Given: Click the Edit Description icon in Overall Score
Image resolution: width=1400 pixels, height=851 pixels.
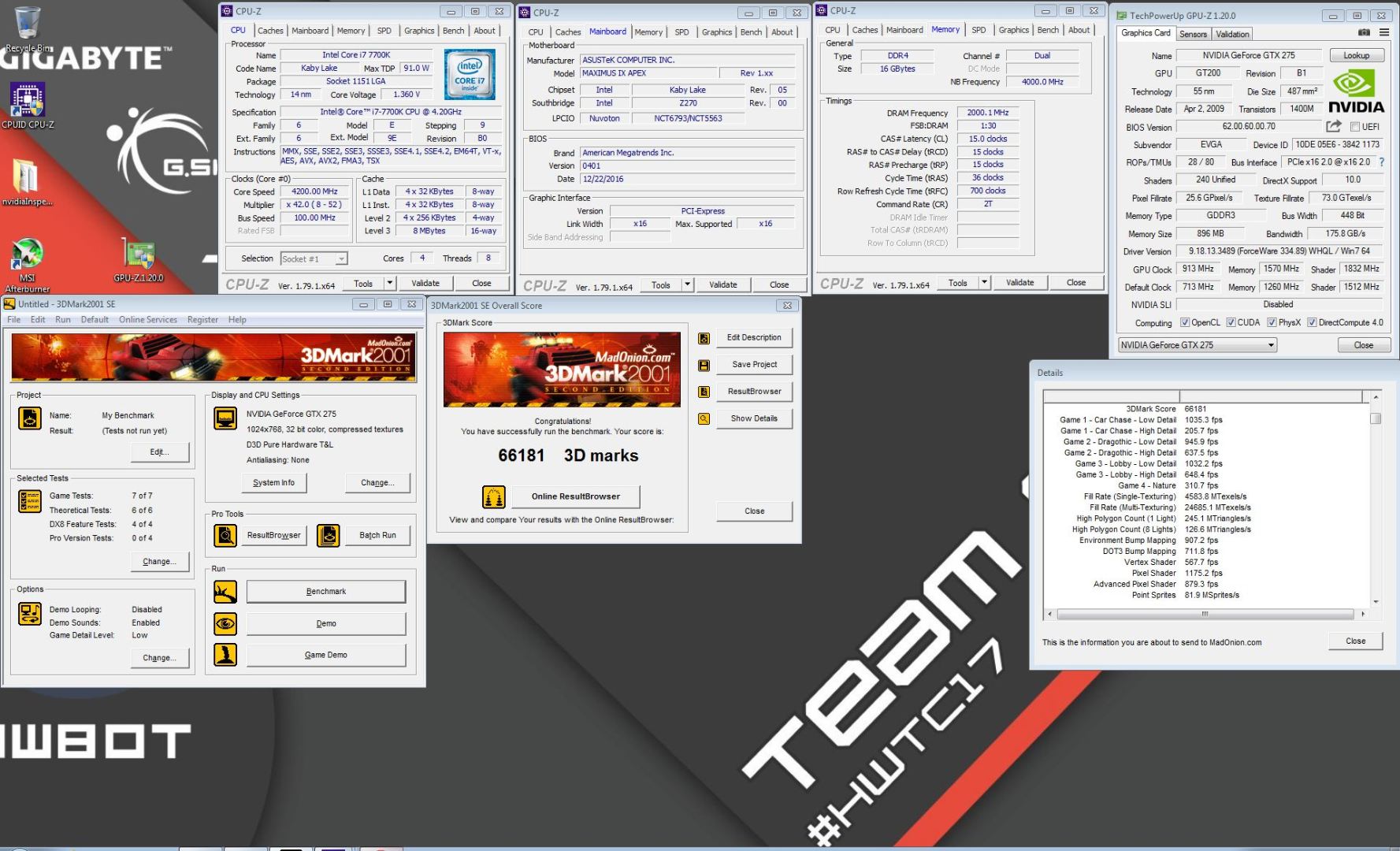Looking at the screenshot, I should 704,338.
